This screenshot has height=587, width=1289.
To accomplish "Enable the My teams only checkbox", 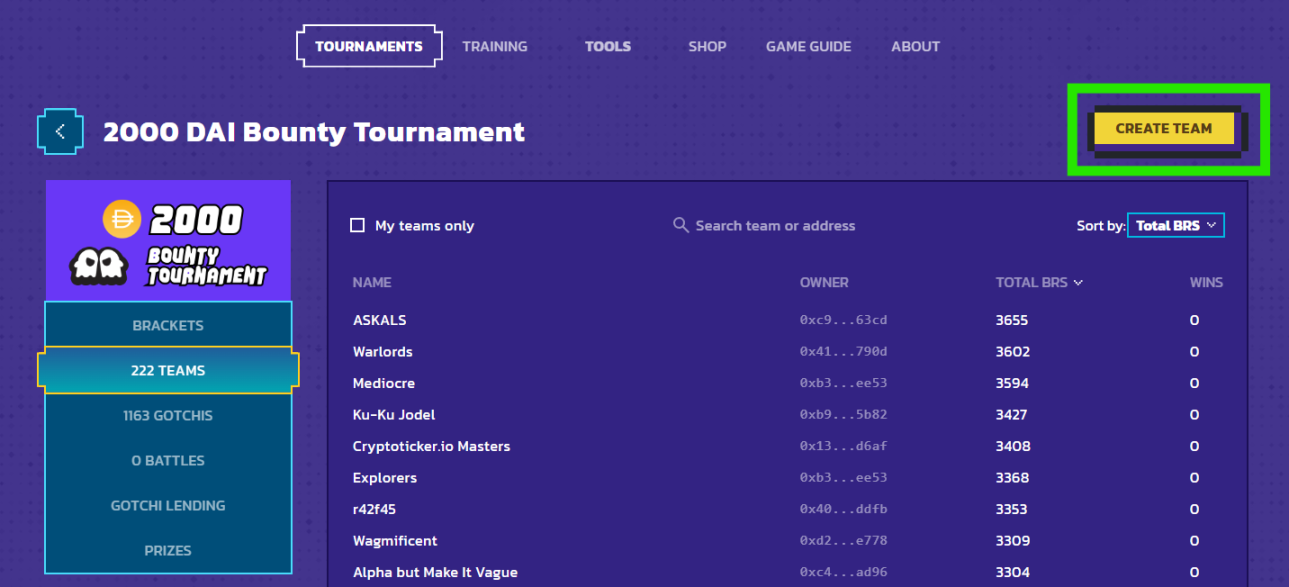I will click(357, 226).
